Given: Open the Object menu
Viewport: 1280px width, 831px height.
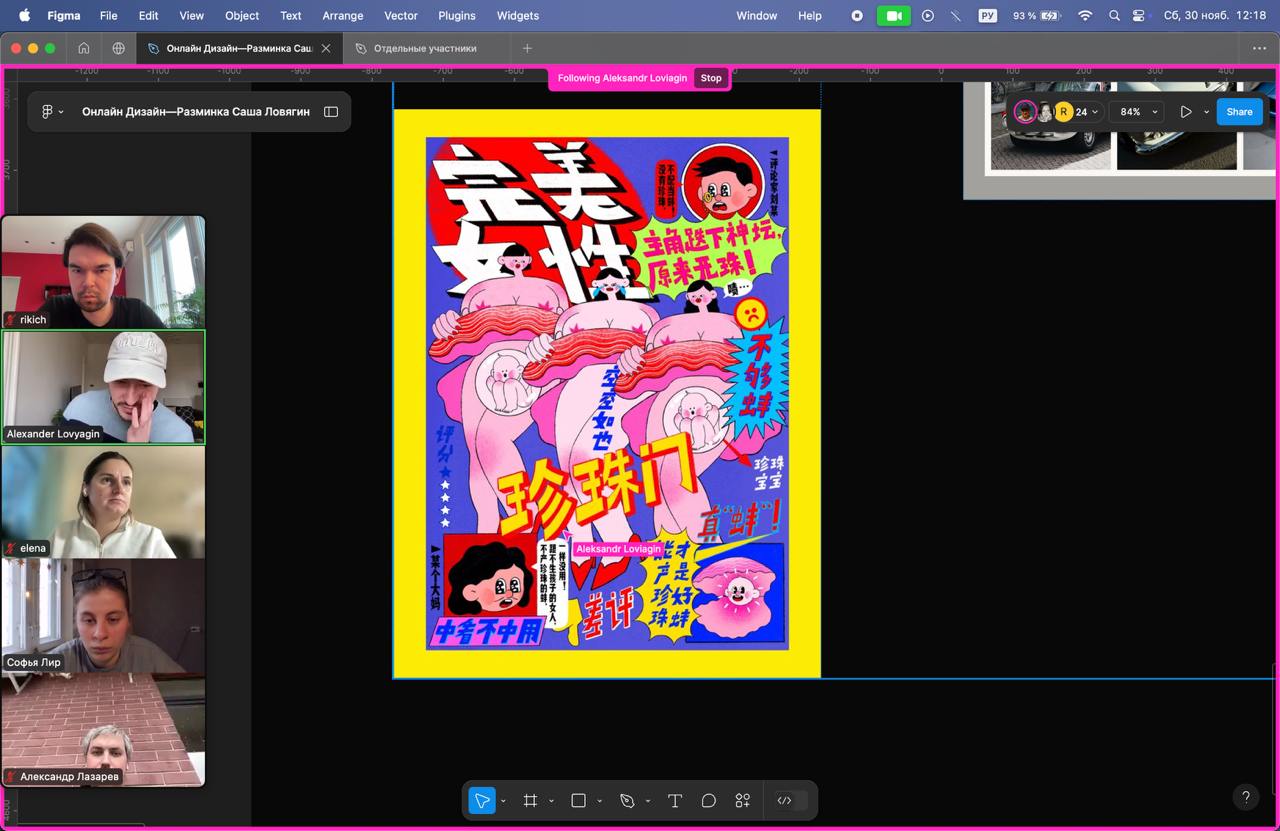Looking at the screenshot, I should (x=242, y=15).
